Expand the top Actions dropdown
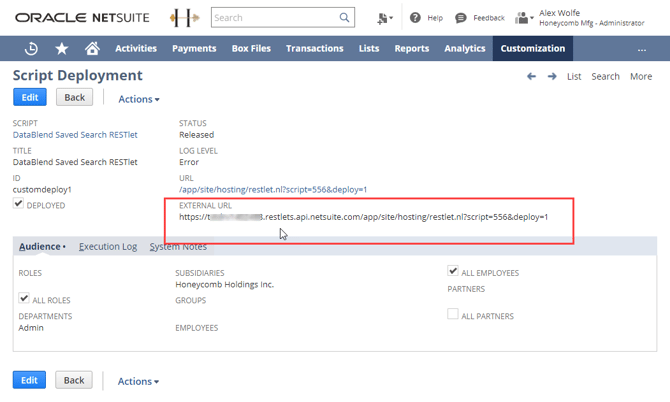 (139, 99)
